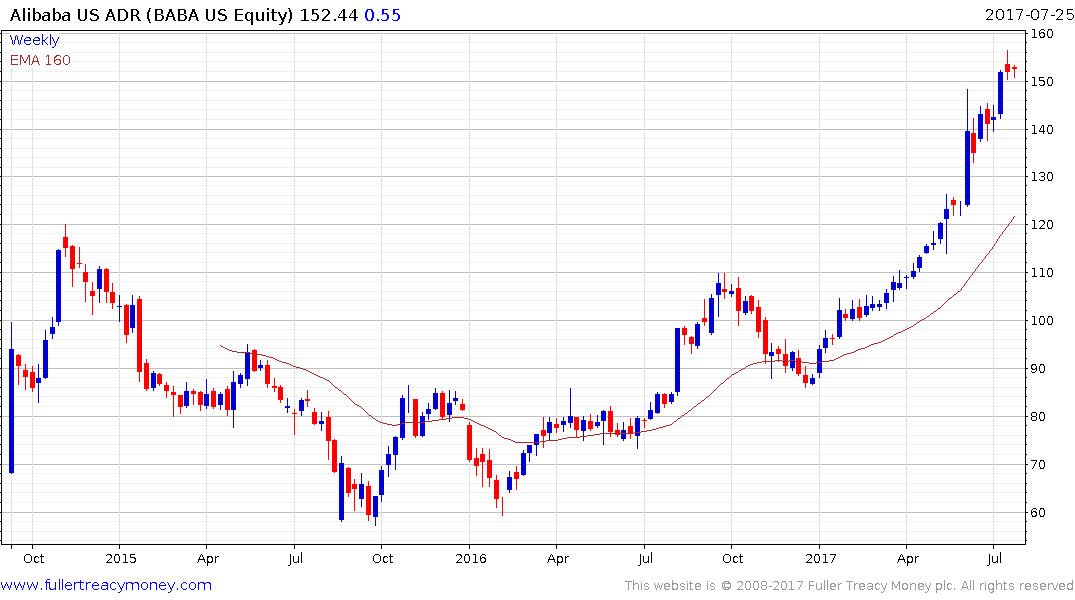Click the price change value 0.55
This screenshot has width=1075, height=600.
point(382,15)
